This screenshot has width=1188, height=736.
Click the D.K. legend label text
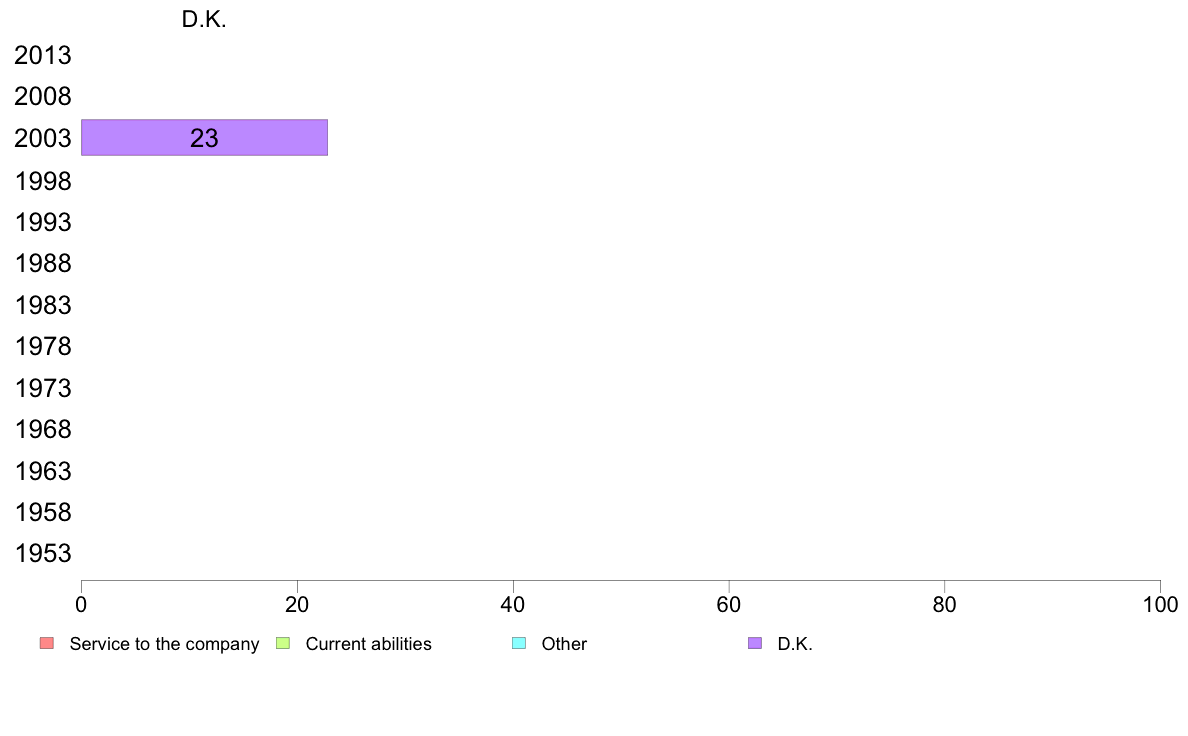coord(795,644)
